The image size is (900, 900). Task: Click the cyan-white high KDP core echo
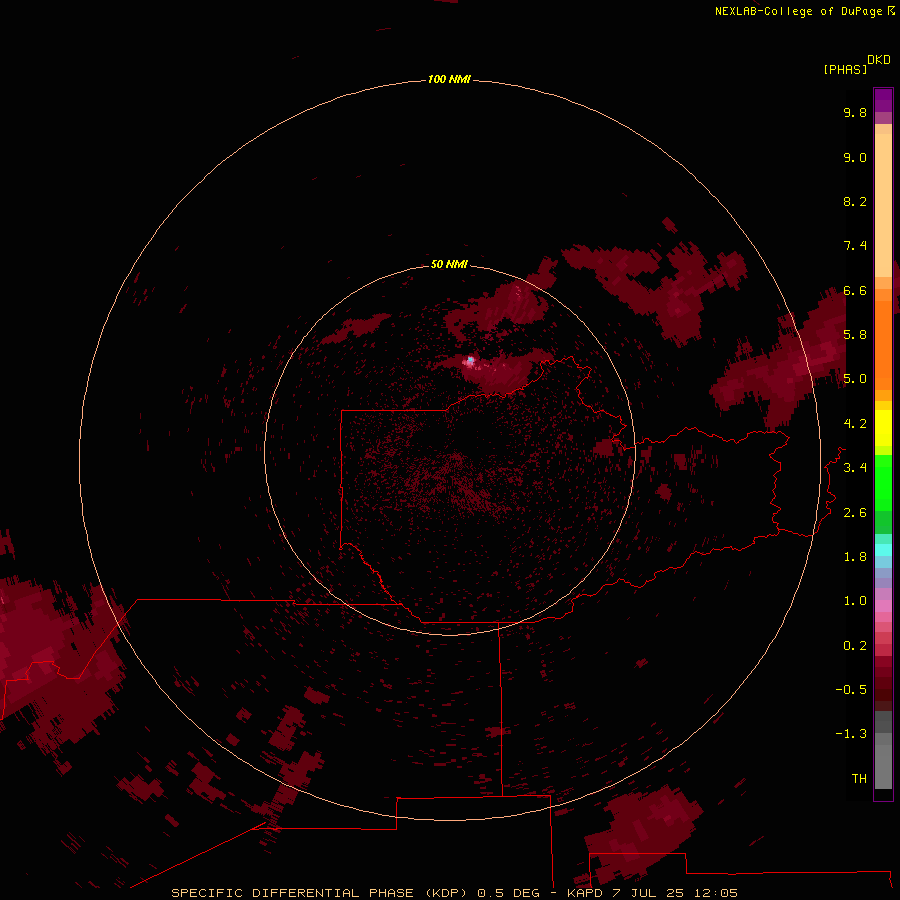point(471,360)
